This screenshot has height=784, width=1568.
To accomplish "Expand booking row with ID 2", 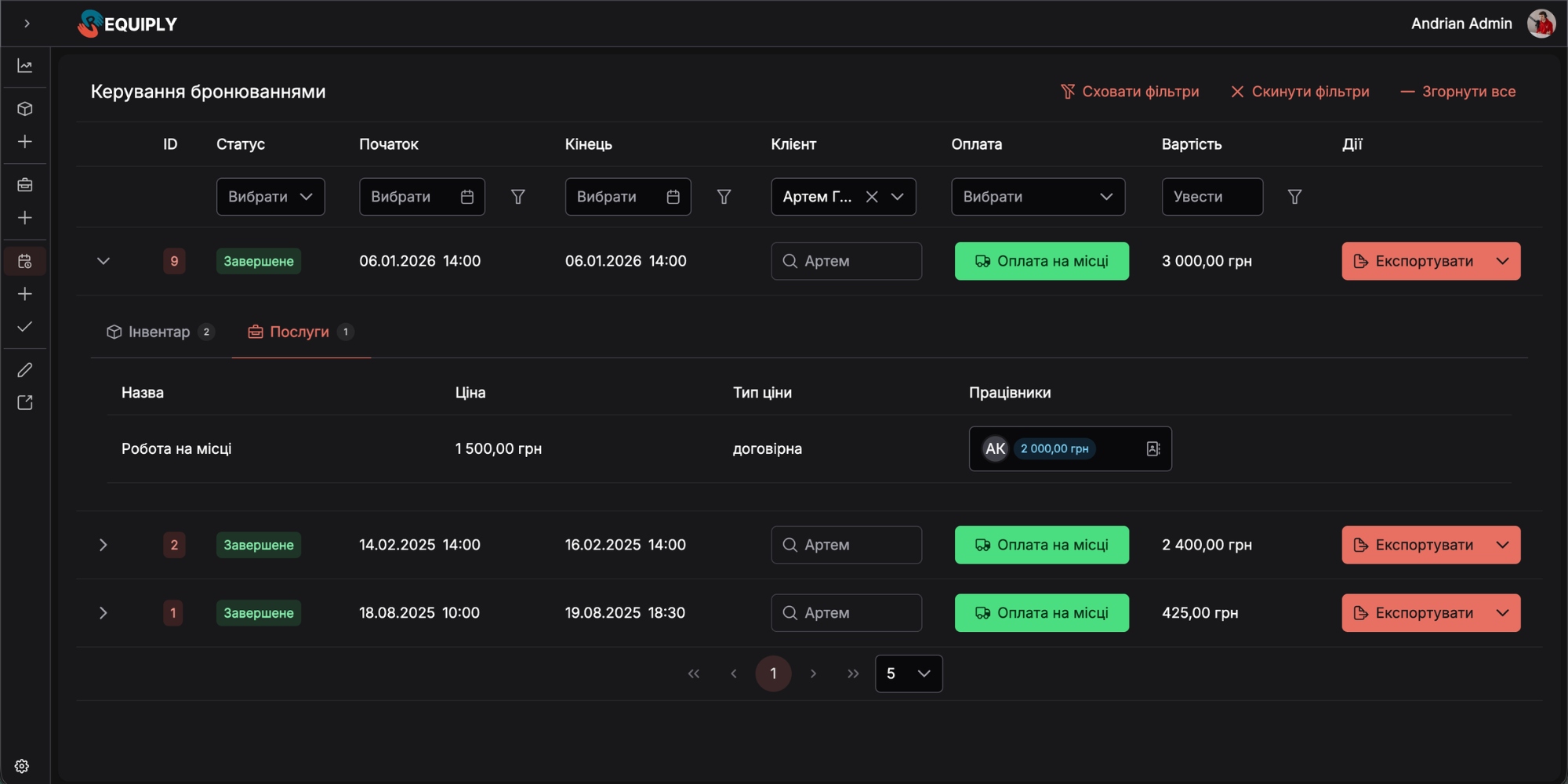I will [x=103, y=545].
